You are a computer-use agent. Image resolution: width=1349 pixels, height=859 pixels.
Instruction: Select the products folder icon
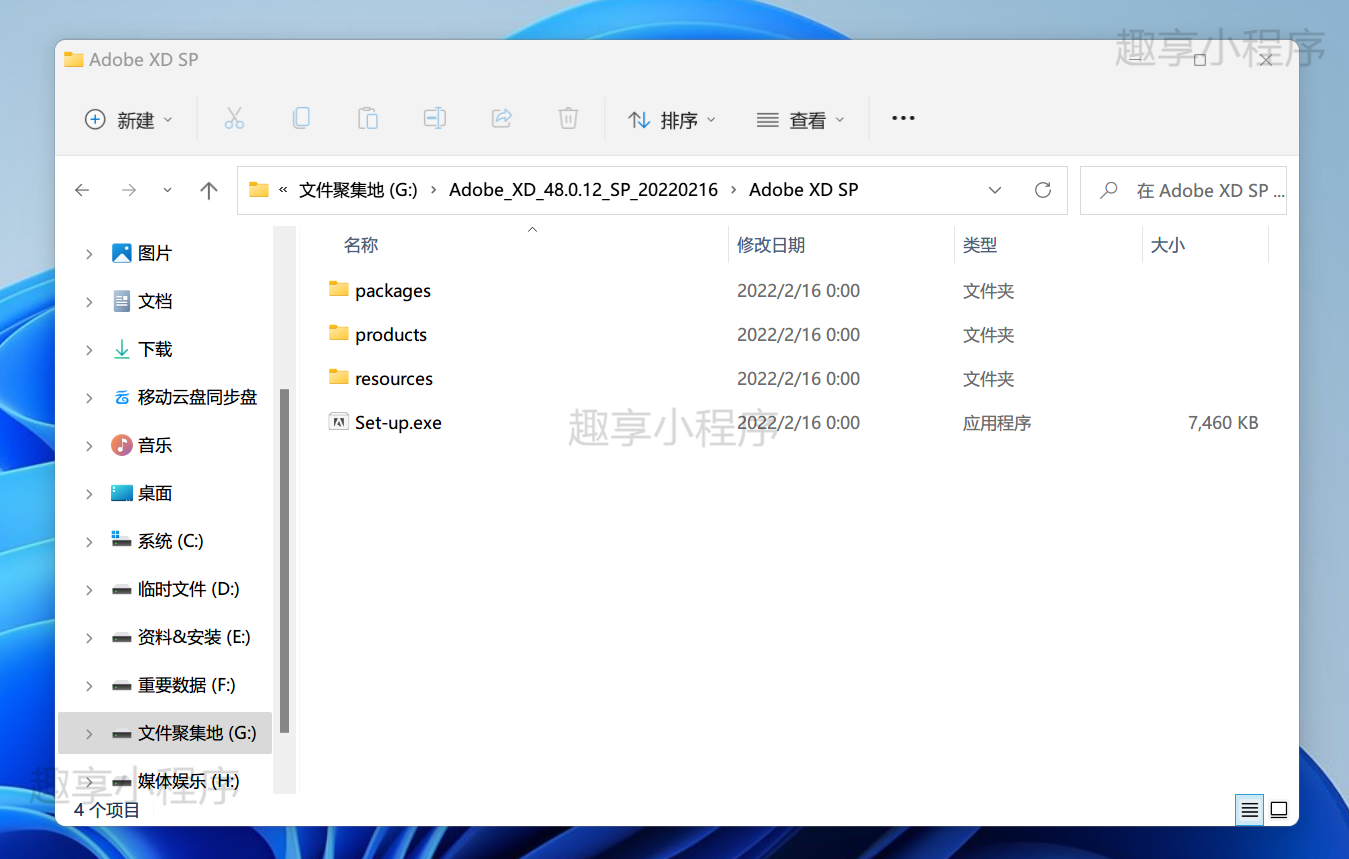coord(338,334)
